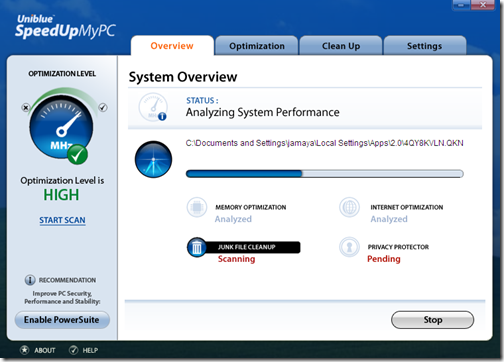The height and width of the screenshot is (362, 504).
Task: Click the scanned file path text
Action: [x=324, y=143]
